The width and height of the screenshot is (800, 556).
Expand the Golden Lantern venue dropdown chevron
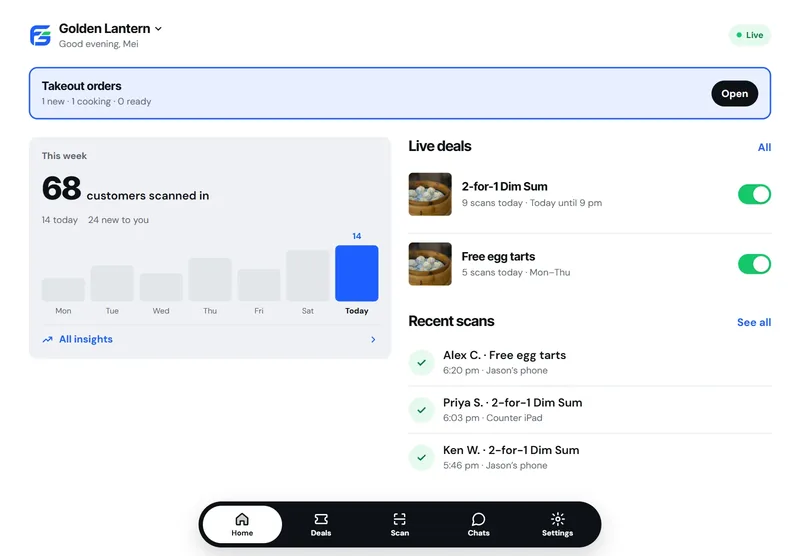[x=158, y=29]
